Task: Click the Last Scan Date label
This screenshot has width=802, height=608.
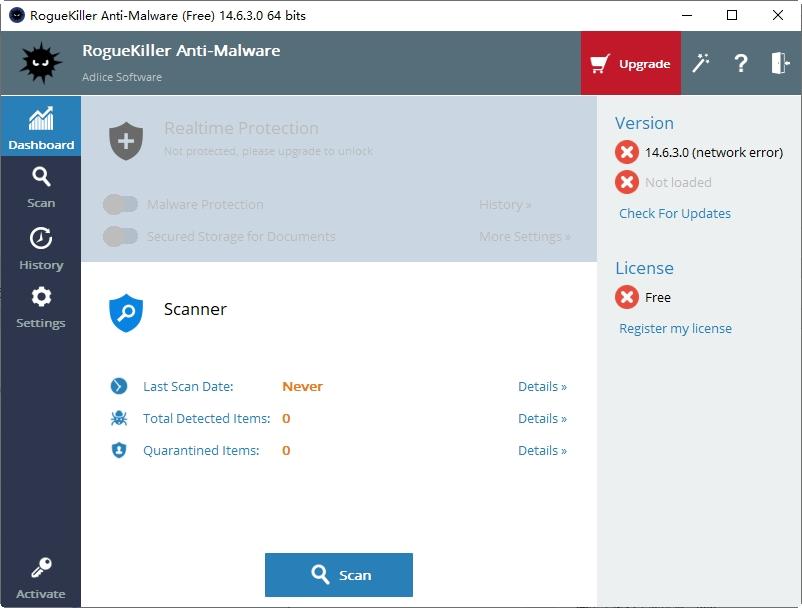Action: click(x=188, y=386)
